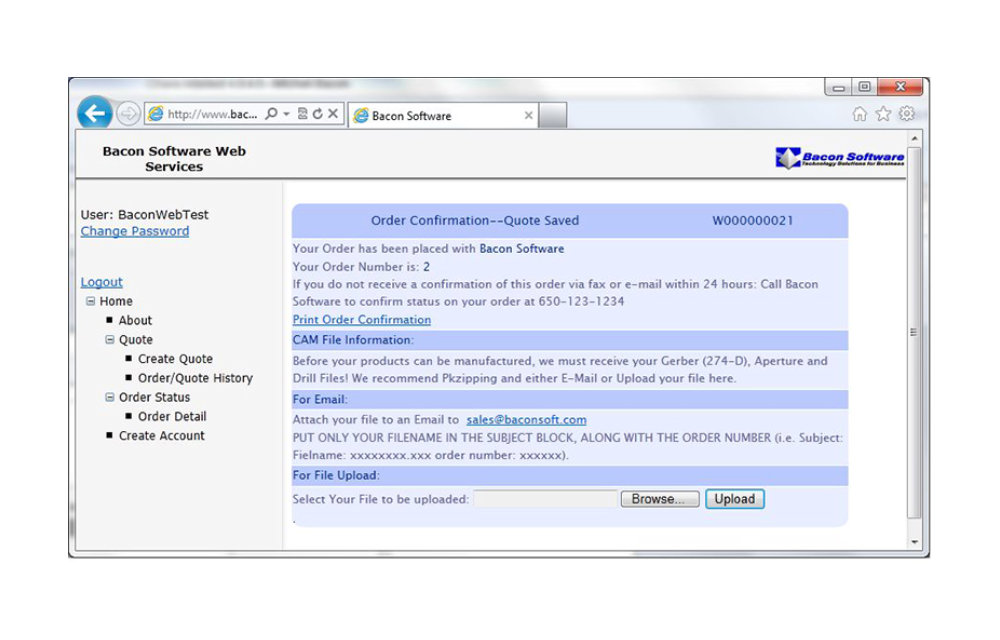Maximize the browser window
This screenshot has height=640, width=1000.
click(864, 87)
